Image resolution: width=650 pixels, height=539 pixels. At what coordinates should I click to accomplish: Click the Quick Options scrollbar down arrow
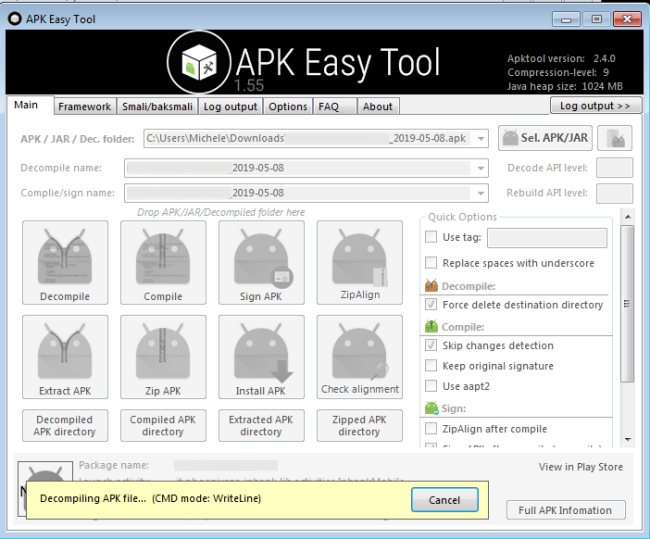[628, 439]
